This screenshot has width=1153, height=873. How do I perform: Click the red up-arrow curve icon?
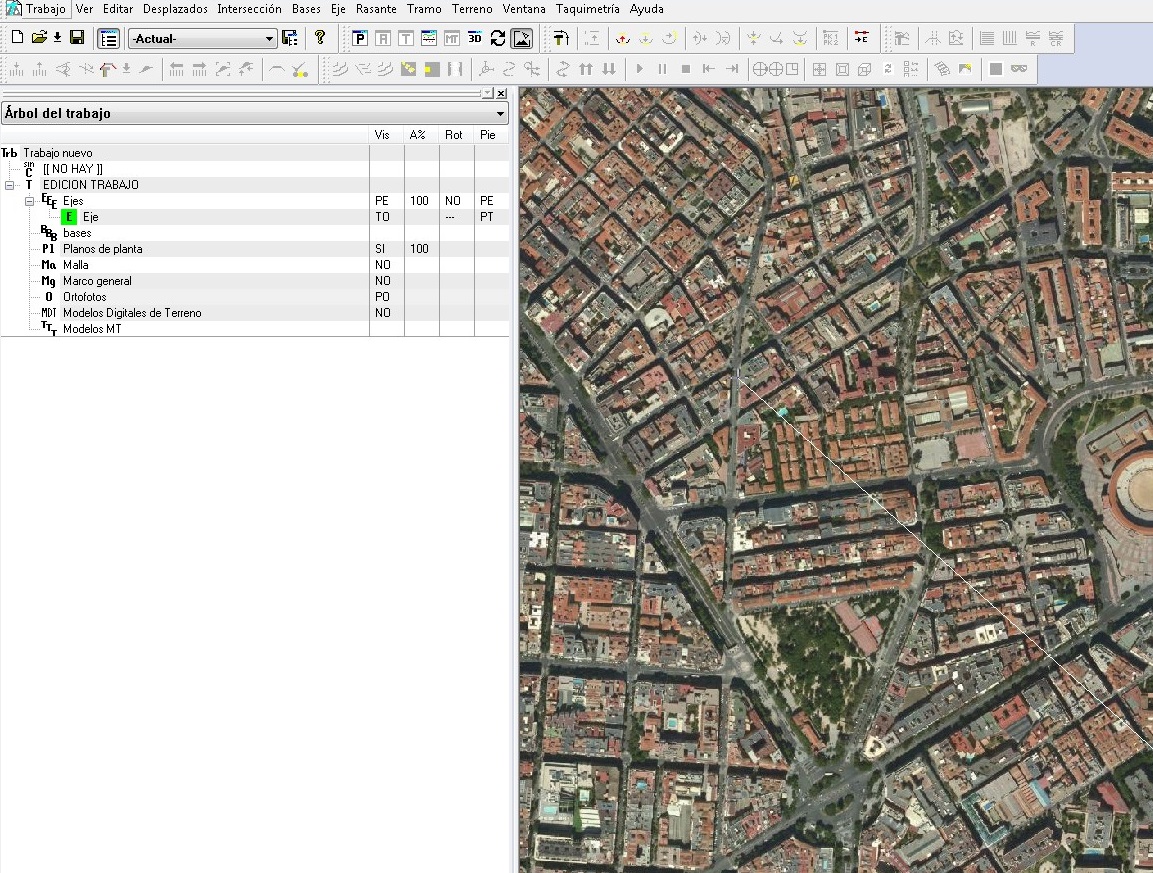click(x=623, y=38)
